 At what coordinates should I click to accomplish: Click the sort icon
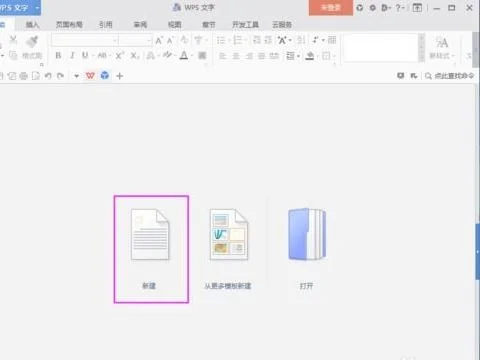coord(301,40)
